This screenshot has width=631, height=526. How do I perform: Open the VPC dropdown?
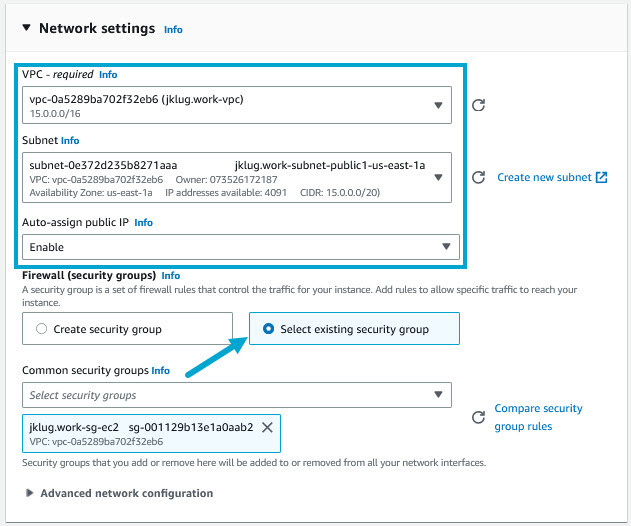439,105
